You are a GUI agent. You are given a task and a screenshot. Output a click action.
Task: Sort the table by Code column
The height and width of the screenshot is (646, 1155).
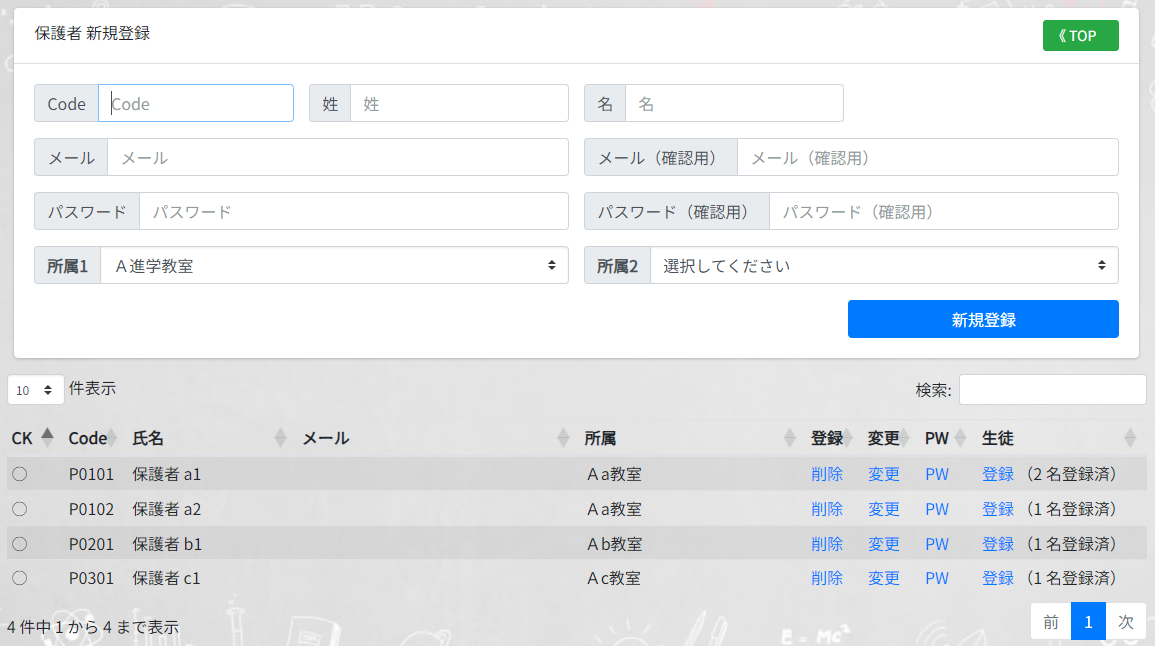pos(87,438)
